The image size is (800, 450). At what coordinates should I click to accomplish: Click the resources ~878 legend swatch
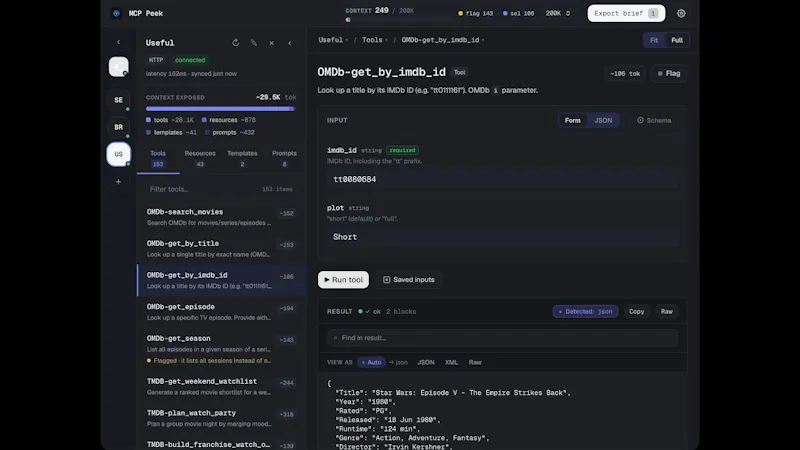coord(204,120)
